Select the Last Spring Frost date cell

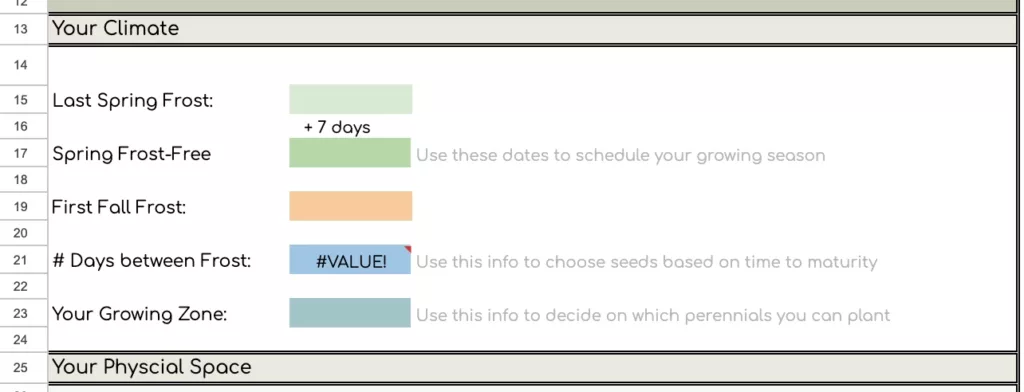[x=351, y=99]
